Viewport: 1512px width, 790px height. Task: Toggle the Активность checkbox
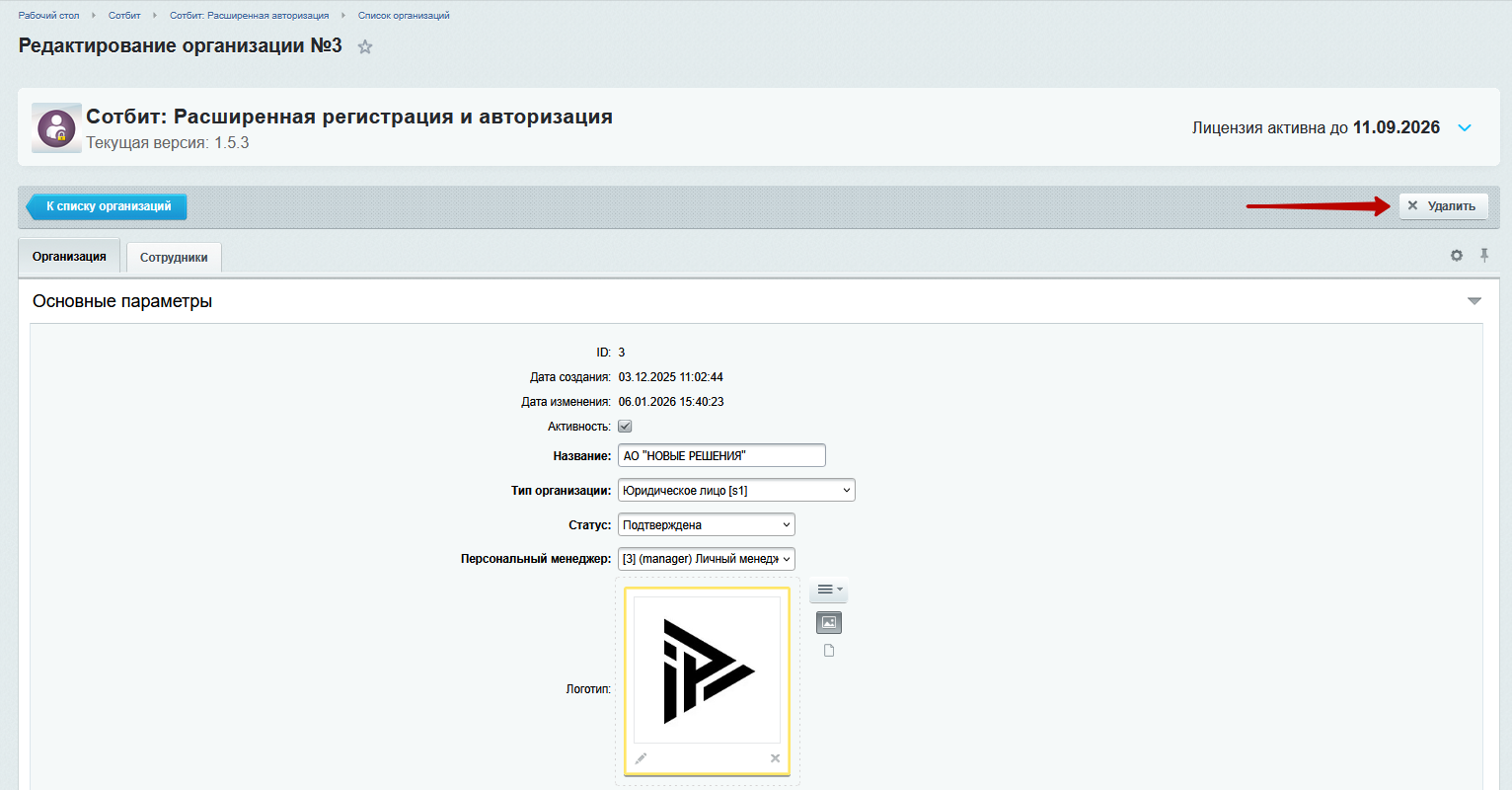[x=625, y=427]
